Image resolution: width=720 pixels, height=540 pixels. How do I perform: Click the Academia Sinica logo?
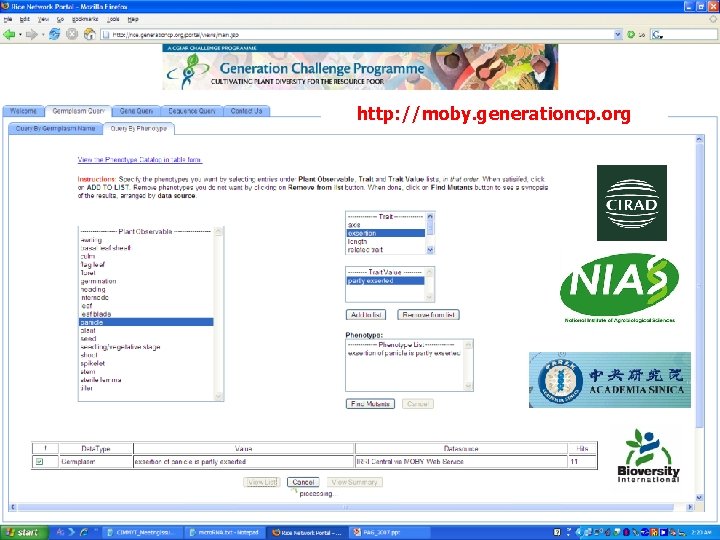610,380
